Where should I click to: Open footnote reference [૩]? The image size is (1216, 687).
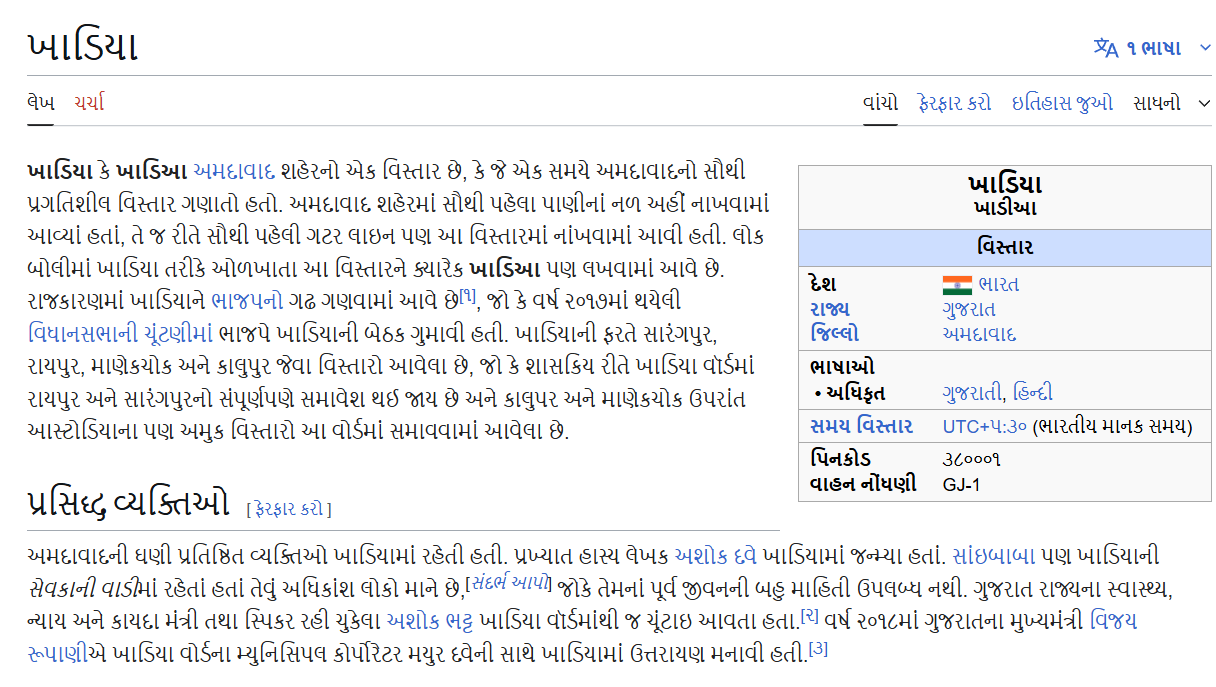coord(818,649)
